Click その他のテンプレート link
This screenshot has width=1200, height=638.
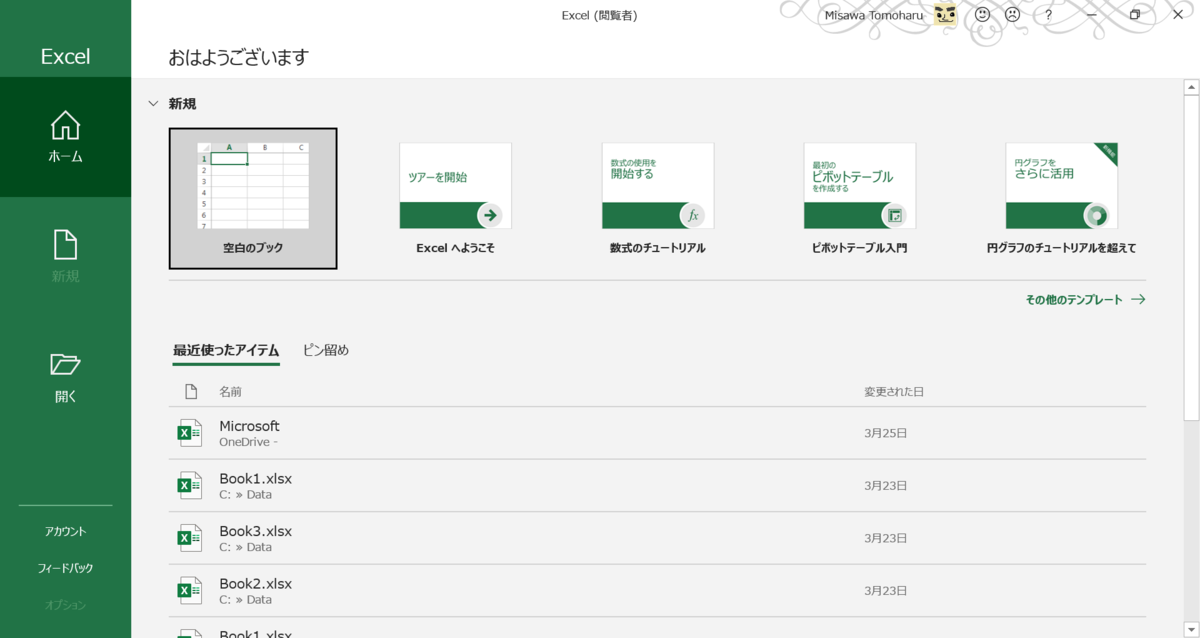coord(1085,299)
